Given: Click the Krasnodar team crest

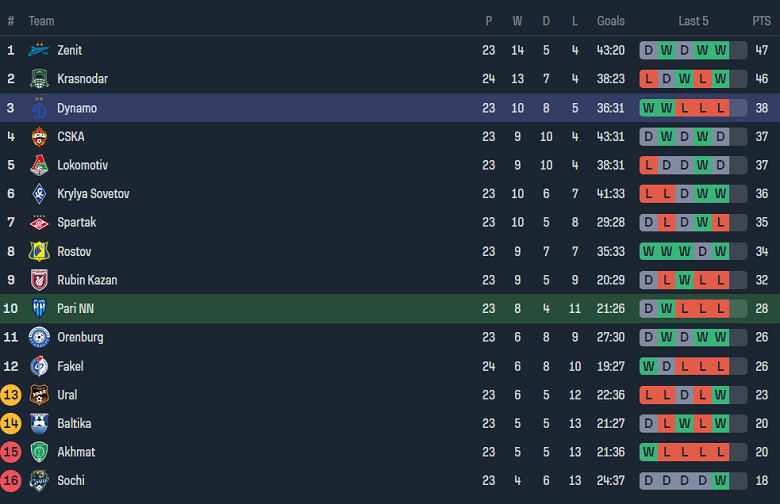Looking at the screenshot, I should pos(39,79).
